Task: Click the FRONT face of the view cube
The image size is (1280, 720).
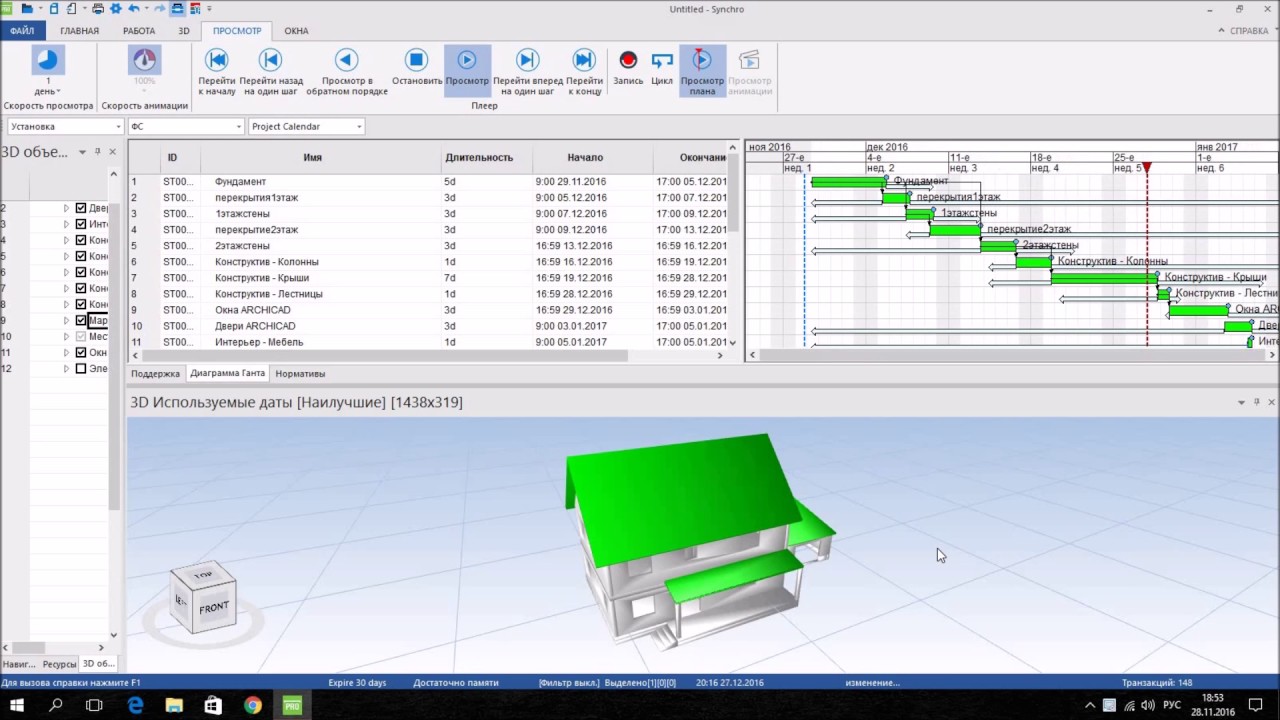Action: [214, 607]
